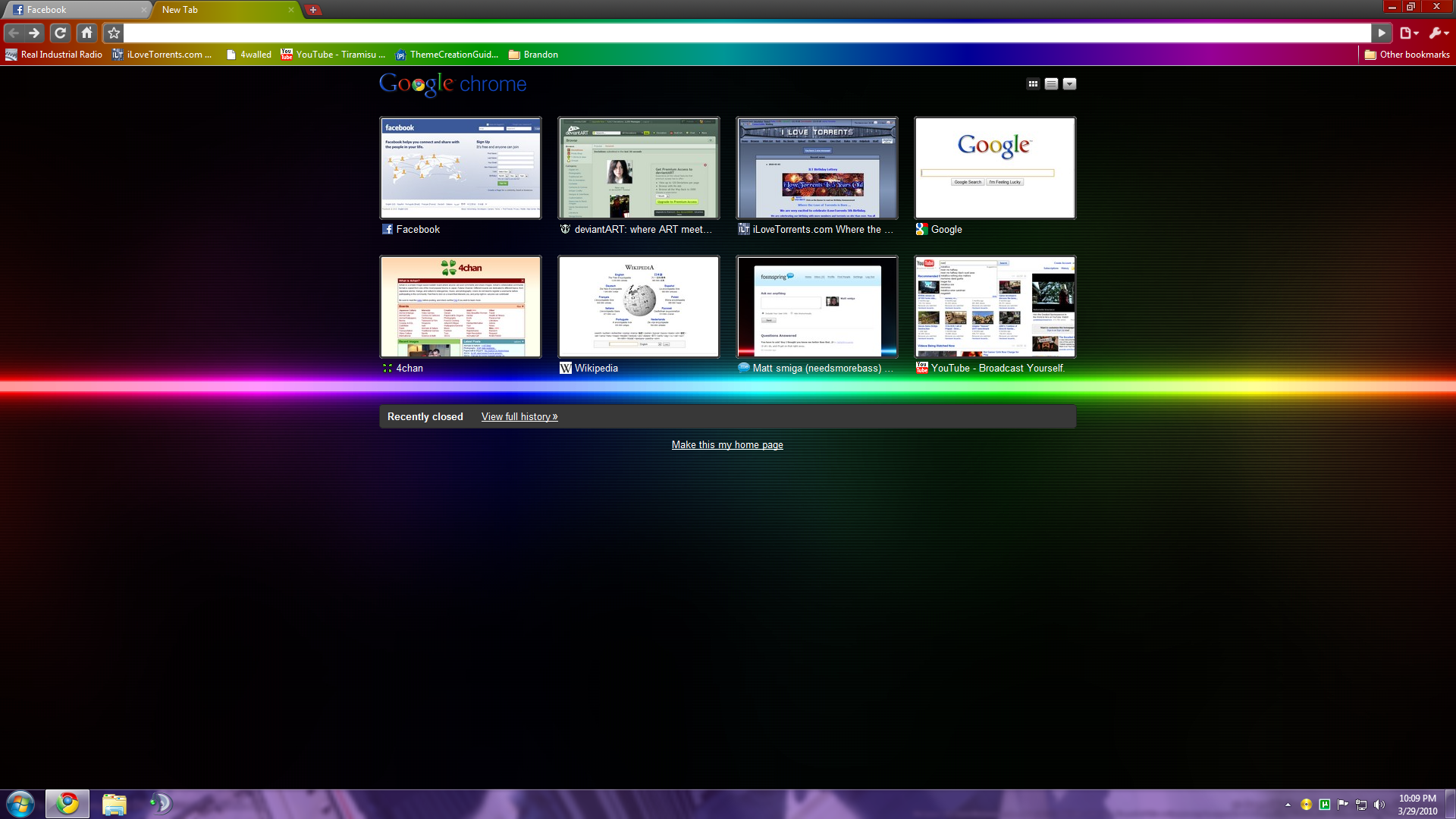Click the Go arrow beside address bar

click(1382, 33)
